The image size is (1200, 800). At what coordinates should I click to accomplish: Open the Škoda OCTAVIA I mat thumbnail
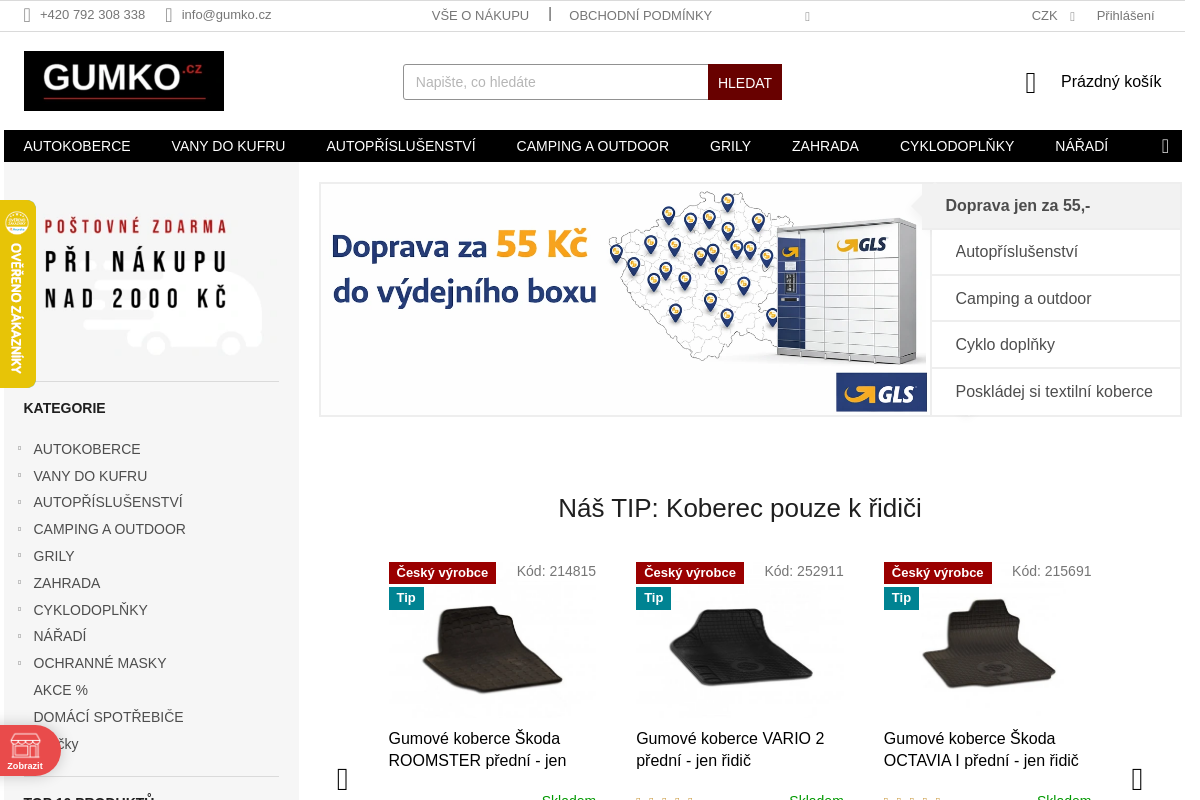(988, 646)
